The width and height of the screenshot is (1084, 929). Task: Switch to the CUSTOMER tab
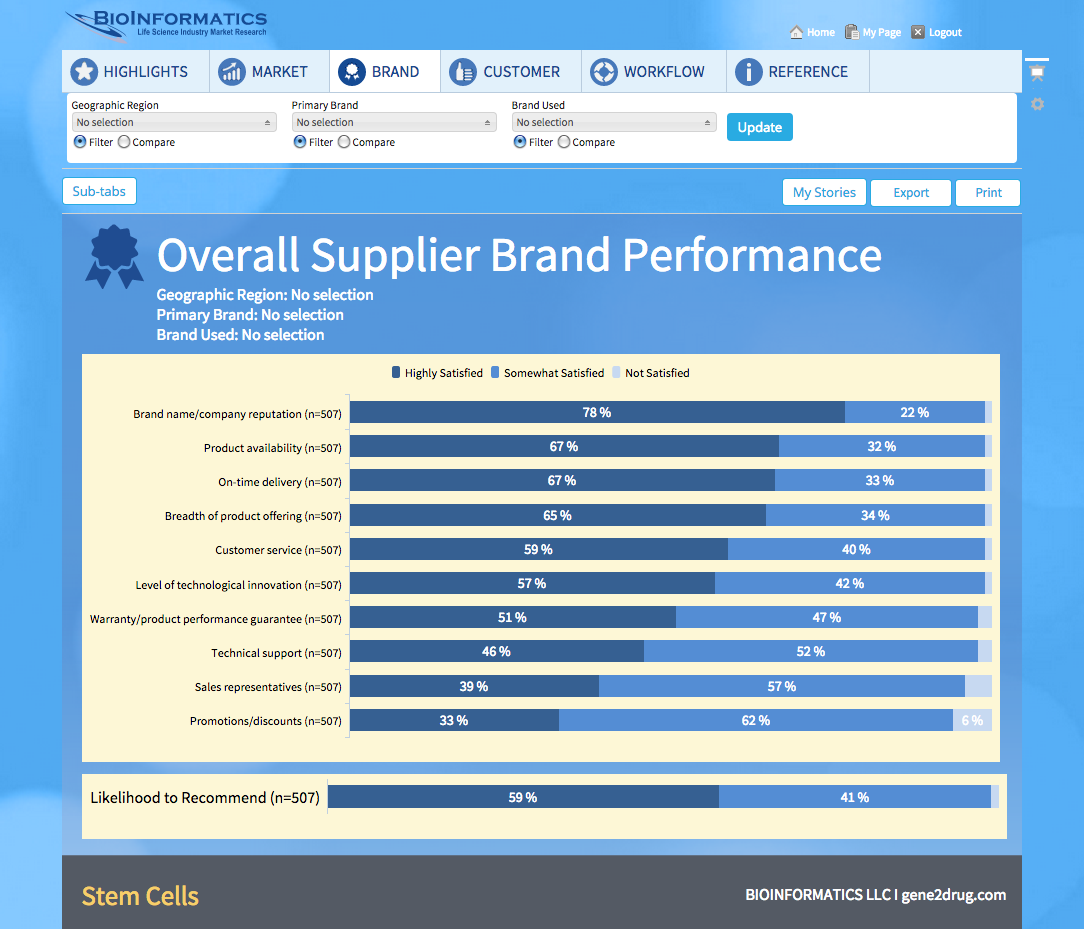click(521, 72)
